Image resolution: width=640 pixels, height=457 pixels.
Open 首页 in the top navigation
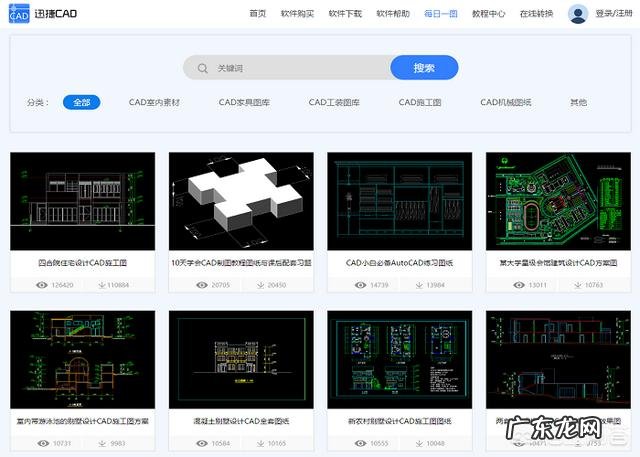click(x=258, y=13)
